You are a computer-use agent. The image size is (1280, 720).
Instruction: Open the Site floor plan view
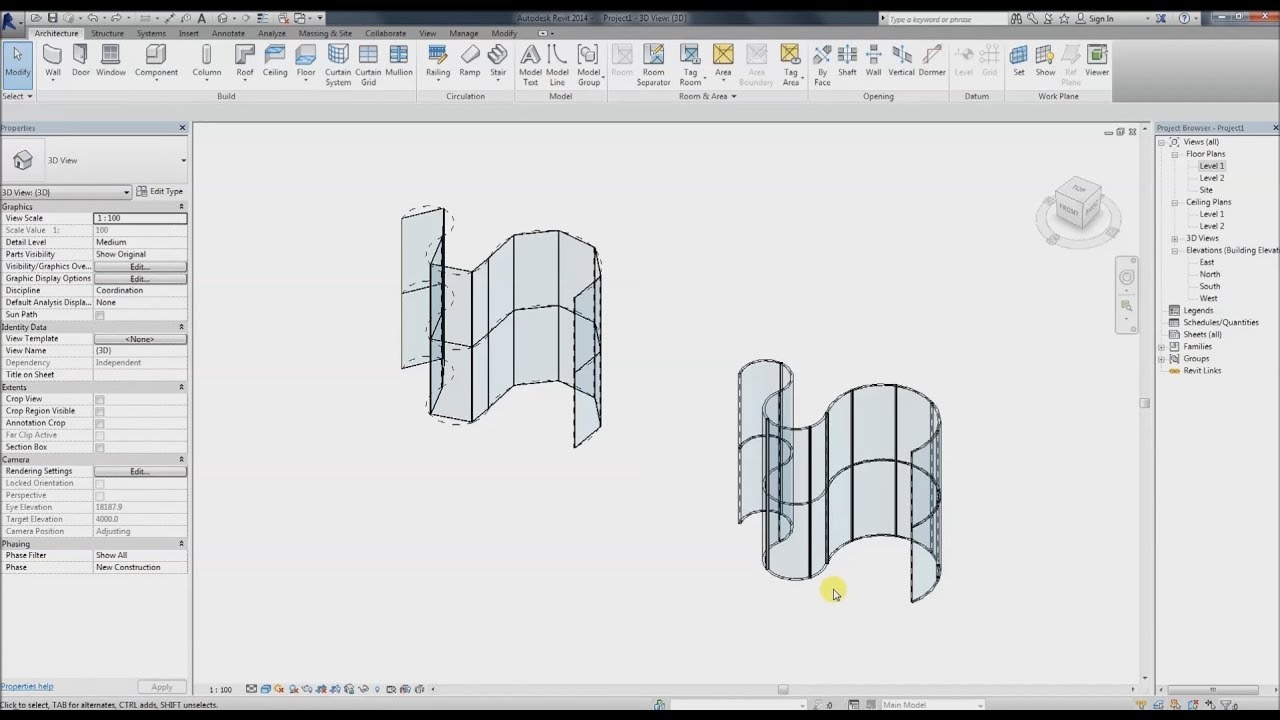click(1206, 190)
